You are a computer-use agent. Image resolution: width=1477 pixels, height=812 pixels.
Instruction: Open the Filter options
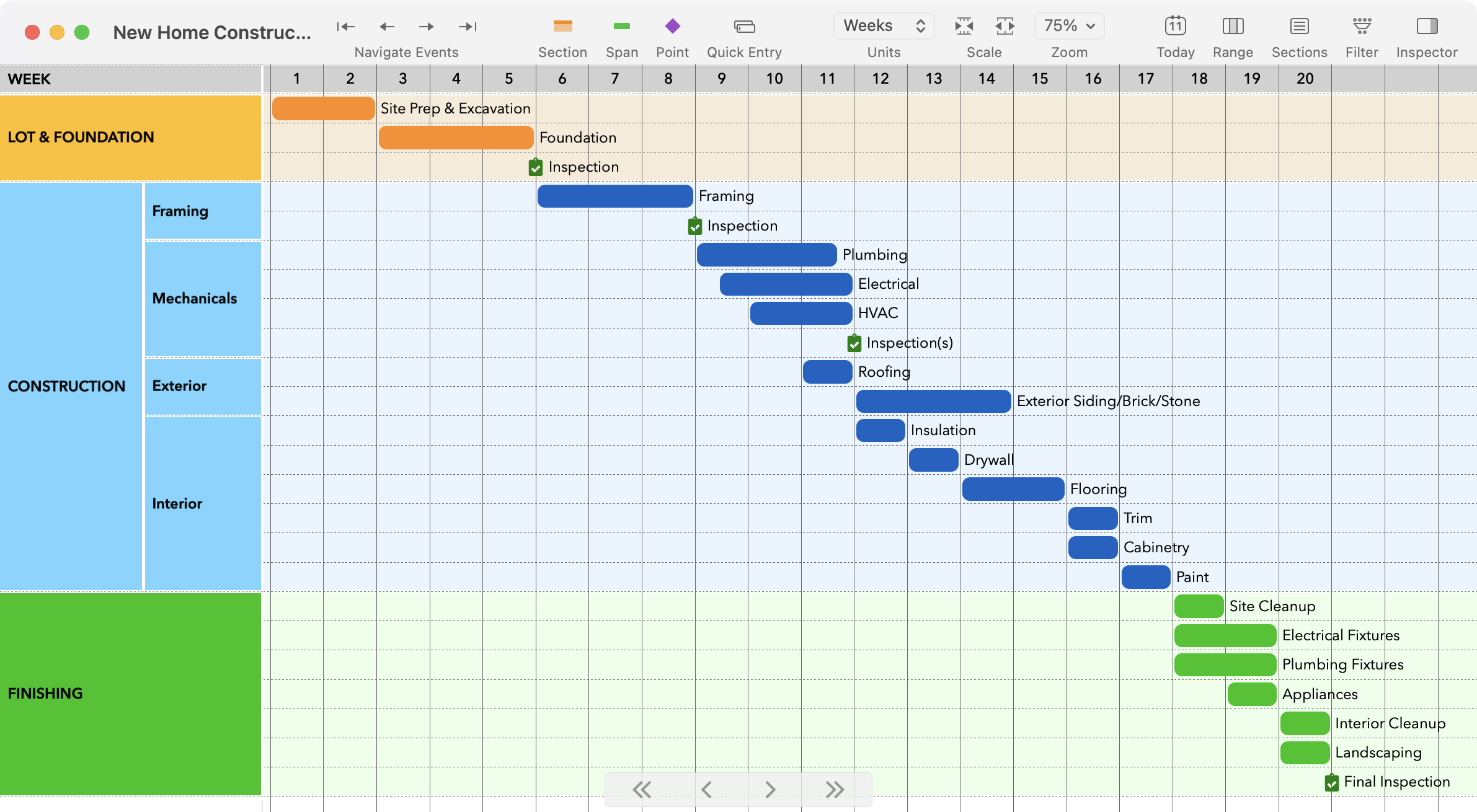(1362, 26)
